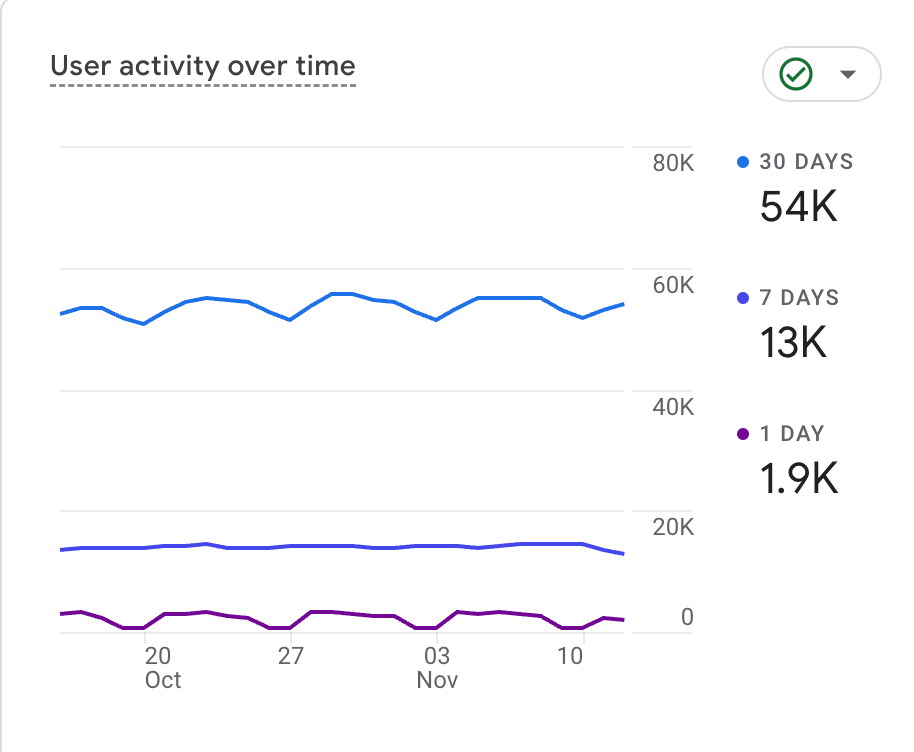Click the 03 Nov date axis label
This screenshot has height=752, width=914.
[x=437, y=667]
